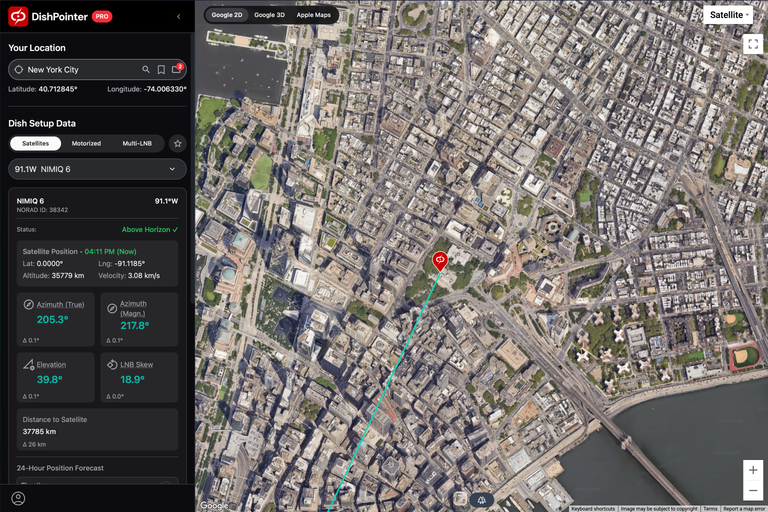Click the favorite star button
This screenshot has width=768, height=512.
(177, 144)
